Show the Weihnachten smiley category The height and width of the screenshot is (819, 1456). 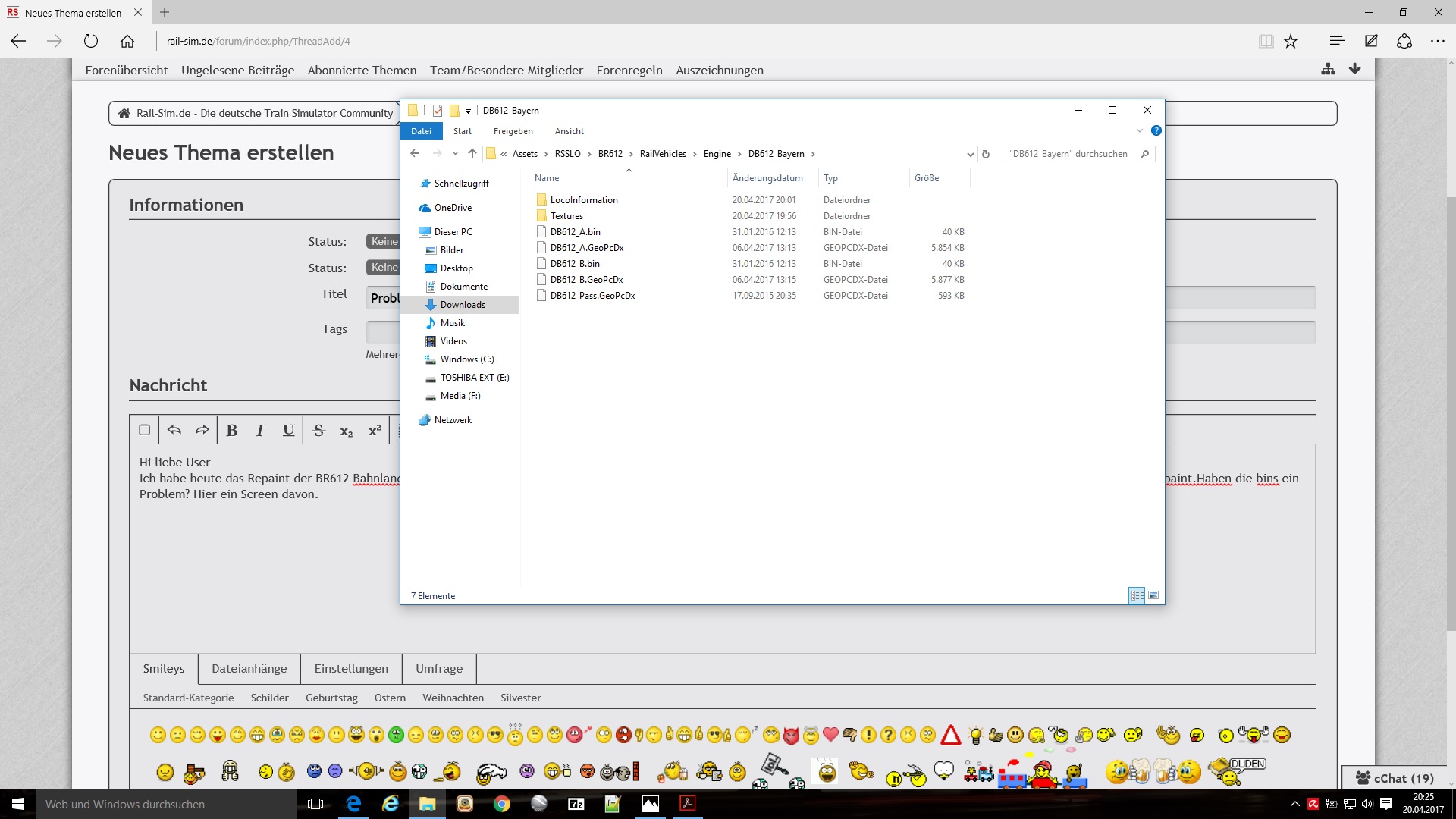click(x=453, y=698)
